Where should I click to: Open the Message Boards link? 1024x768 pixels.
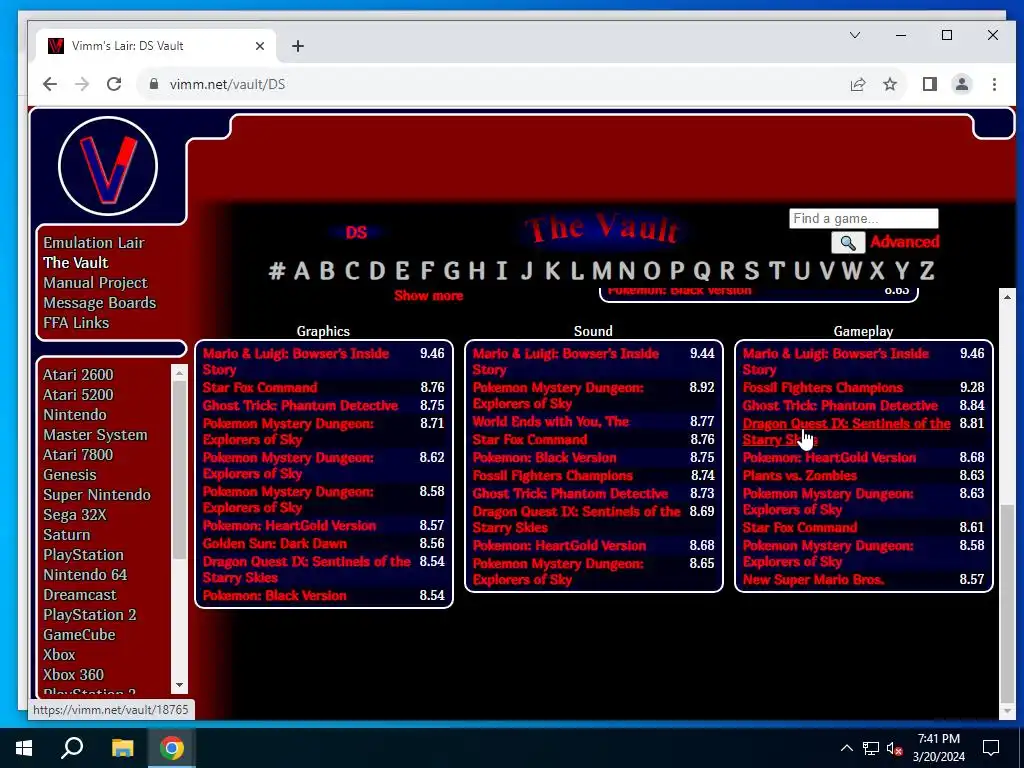click(x=100, y=303)
